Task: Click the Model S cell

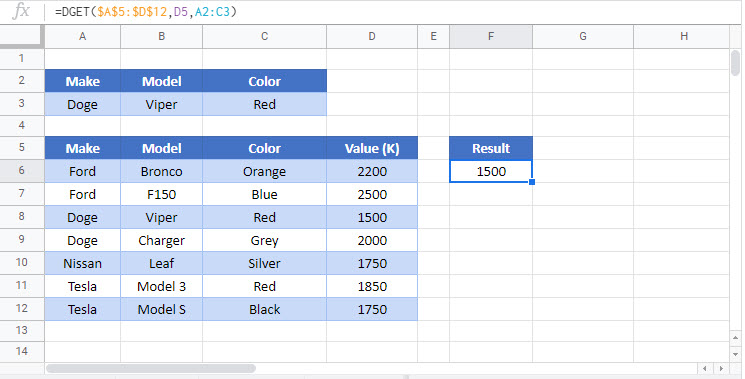Action: point(162,309)
